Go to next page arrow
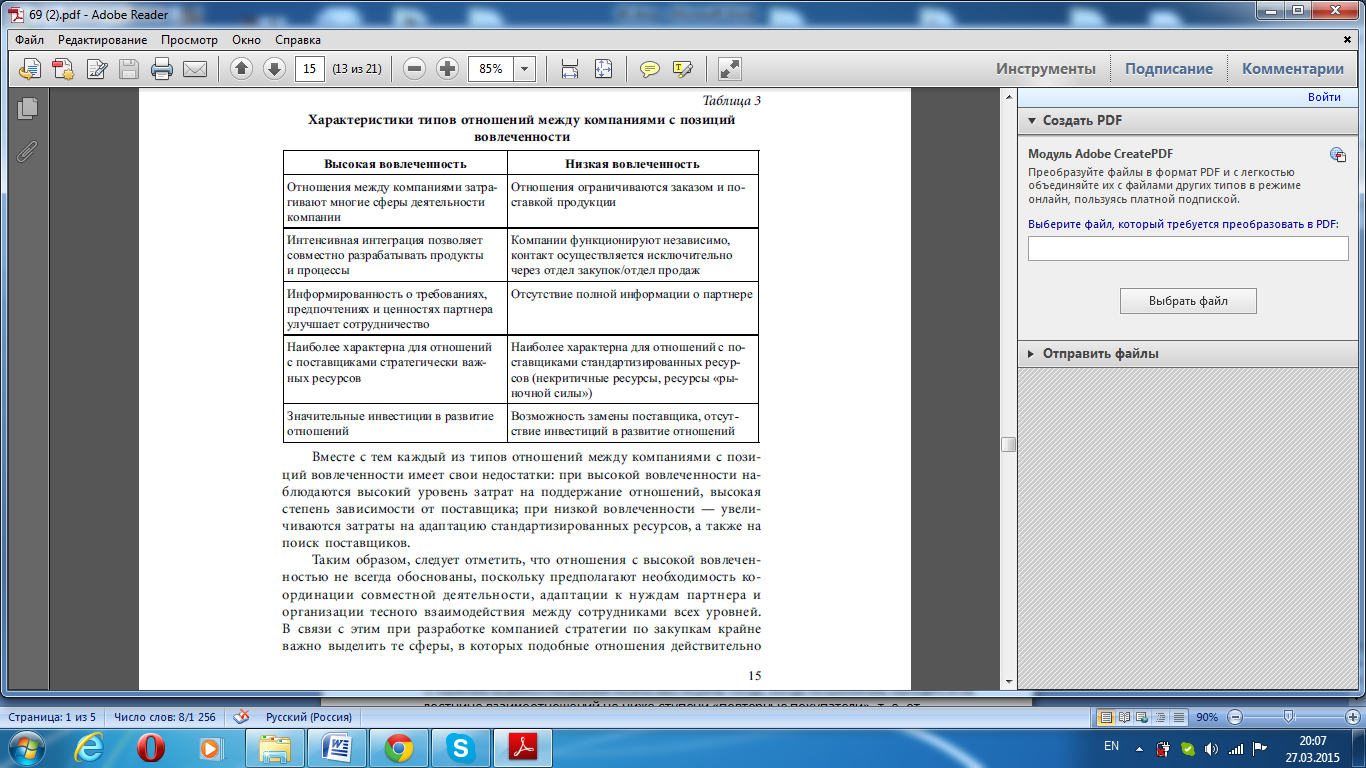 pos(274,69)
